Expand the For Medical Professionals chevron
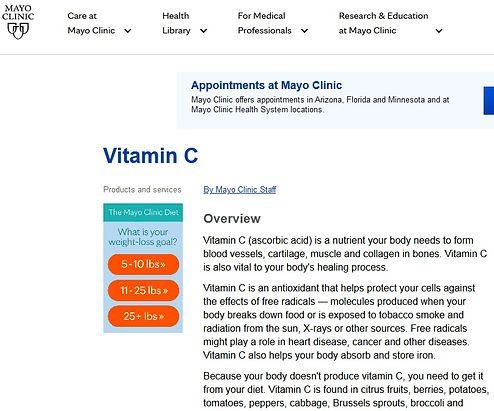The image size is (494, 411). point(304,31)
